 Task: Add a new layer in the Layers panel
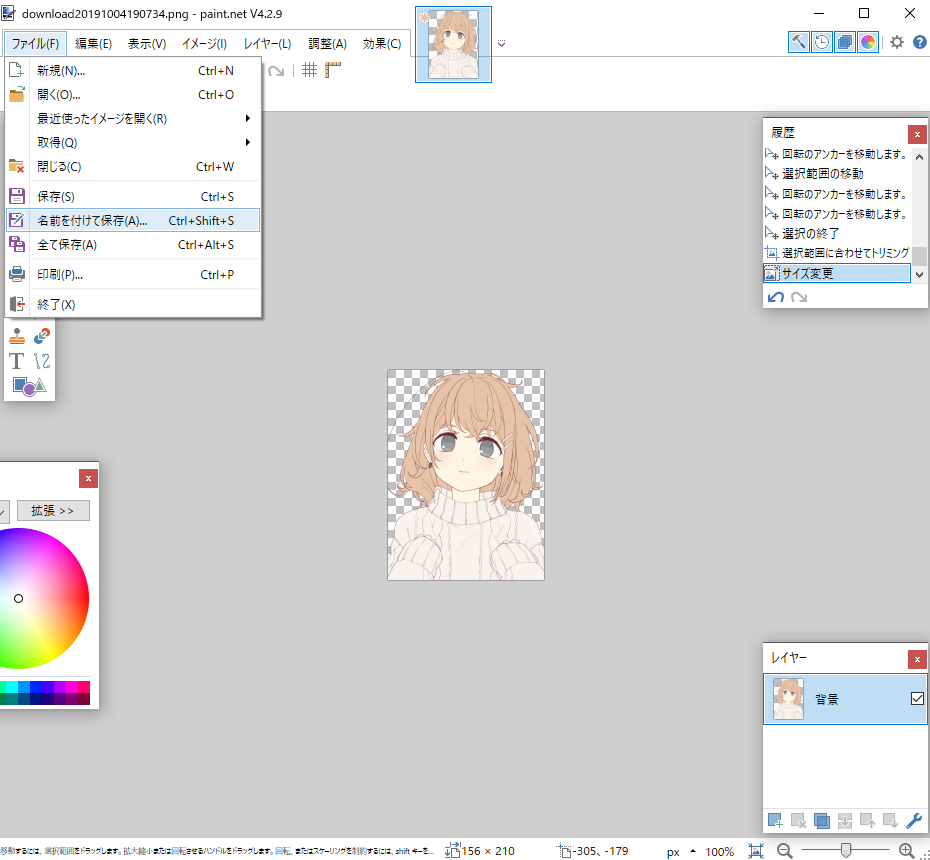[x=774, y=820]
